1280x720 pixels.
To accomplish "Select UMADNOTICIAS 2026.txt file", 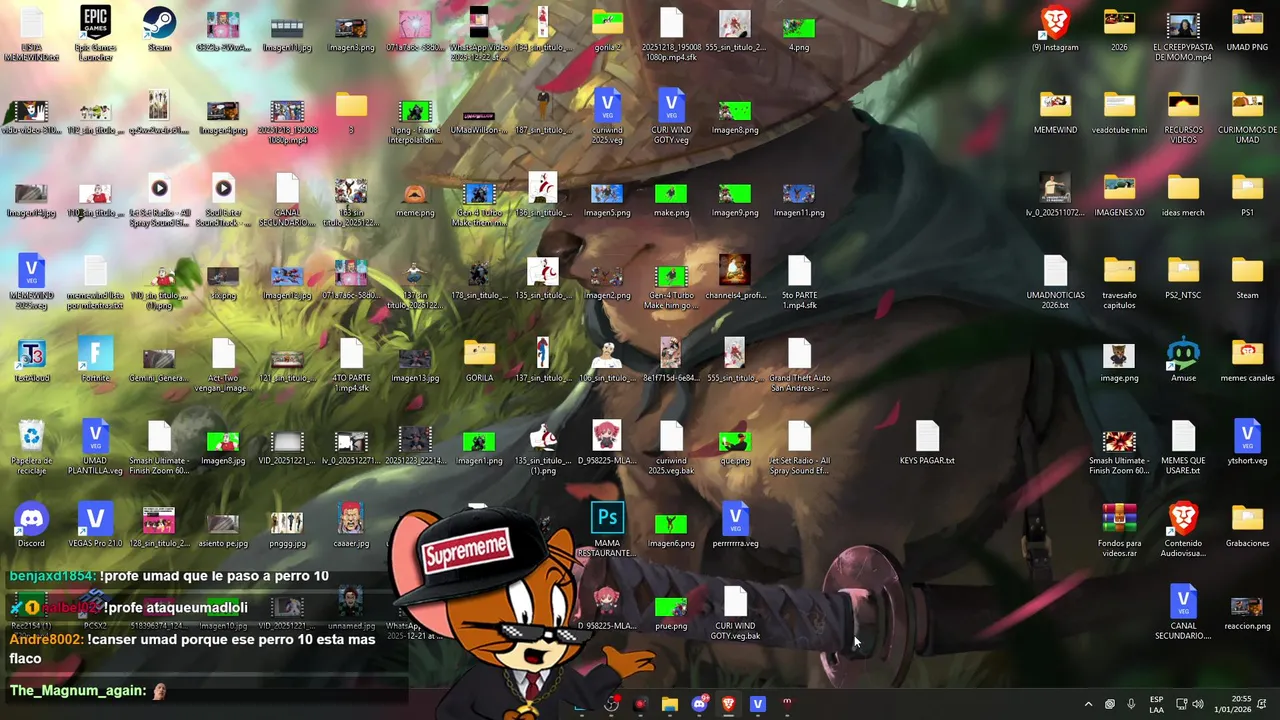I will coord(1055,282).
